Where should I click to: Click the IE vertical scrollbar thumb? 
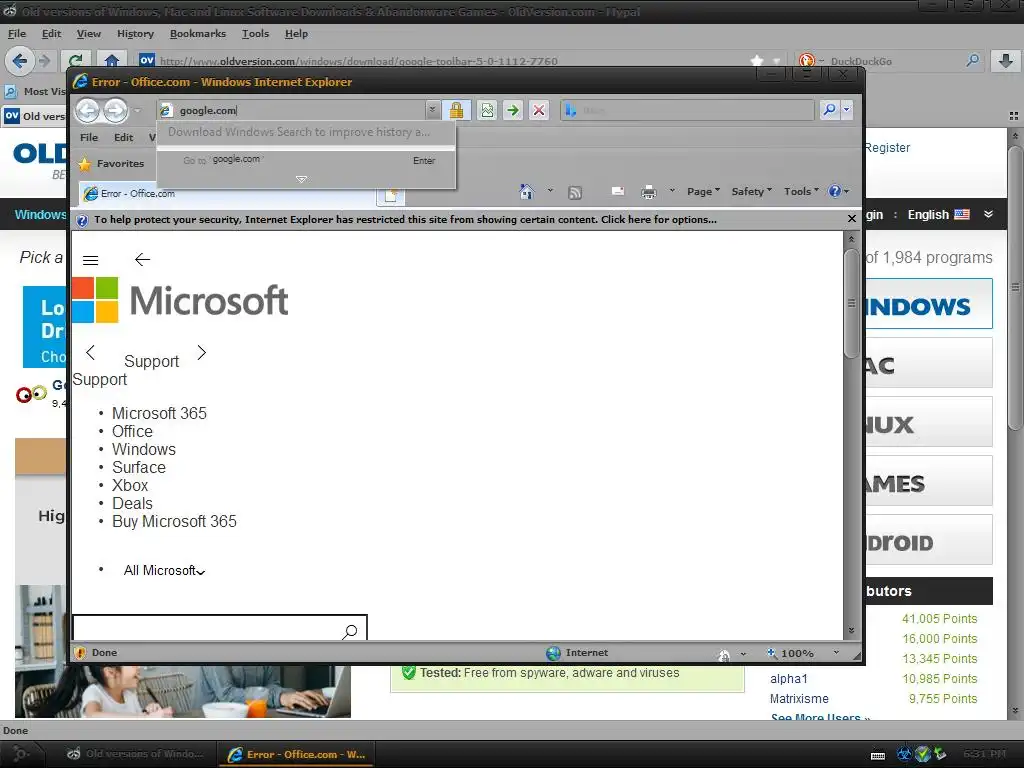[x=851, y=303]
